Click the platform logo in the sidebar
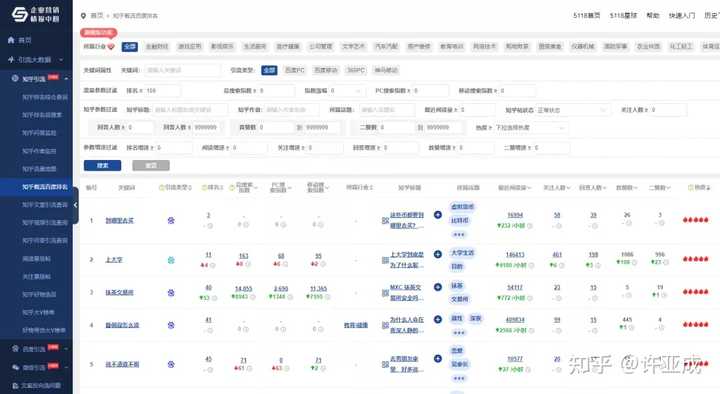The width and height of the screenshot is (720, 394). click(36, 14)
